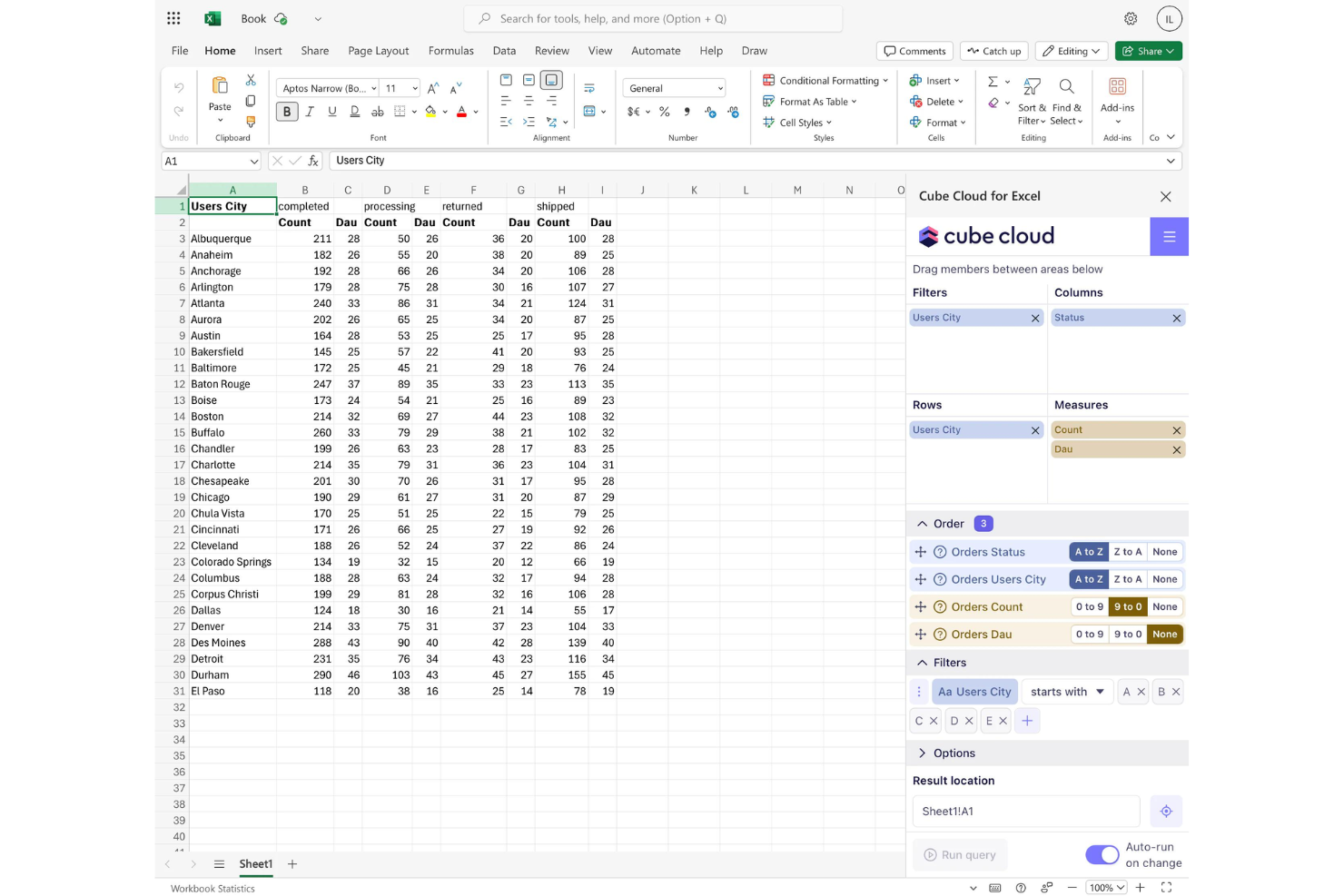Open the font color A swatch
This screenshot has height=896, width=1344.
click(461, 112)
